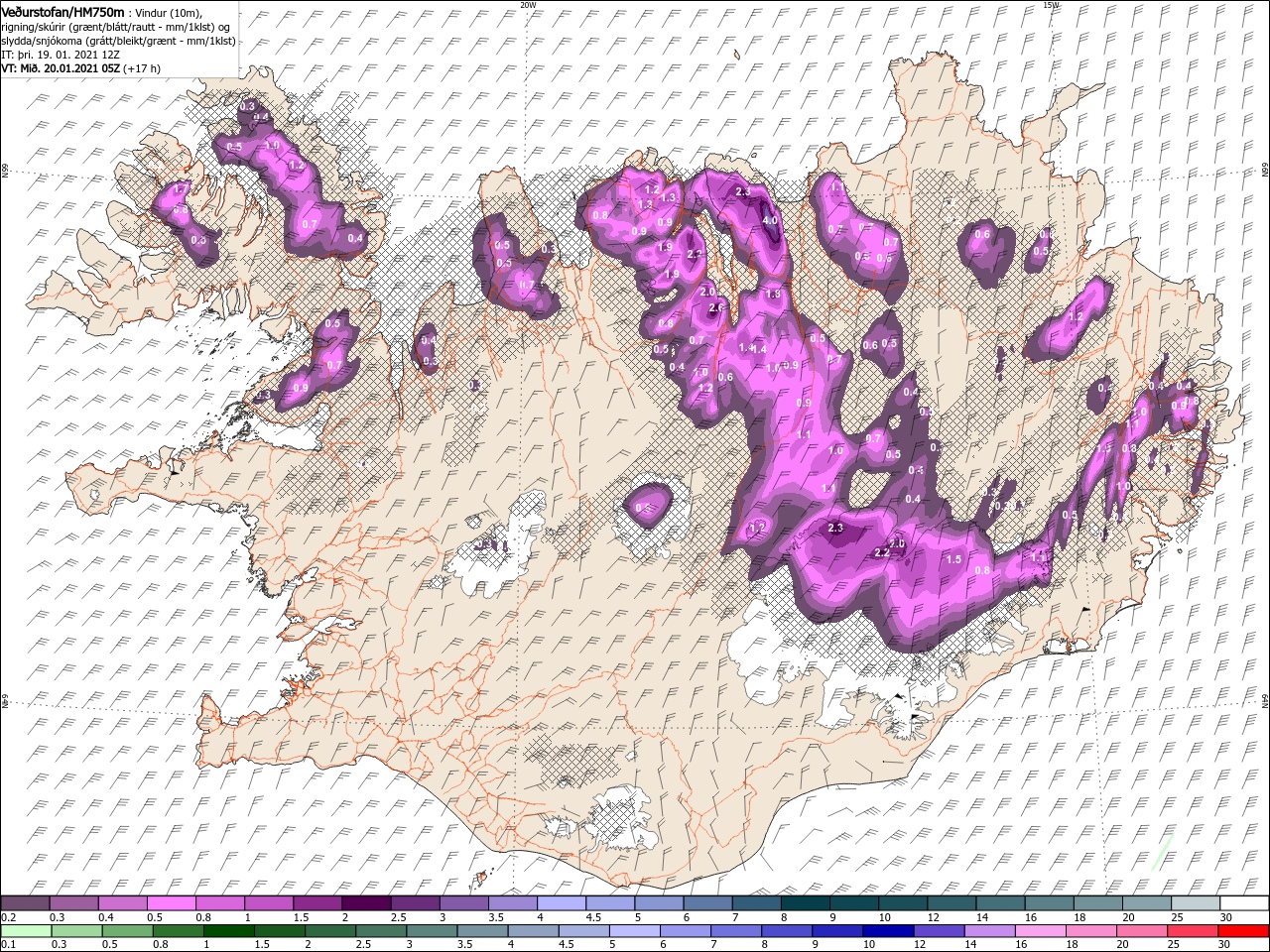The width and height of the screenshot is (1270, 952).
Task: Click the "20W" longitude label at the top edge
Action: pos(528,5)
